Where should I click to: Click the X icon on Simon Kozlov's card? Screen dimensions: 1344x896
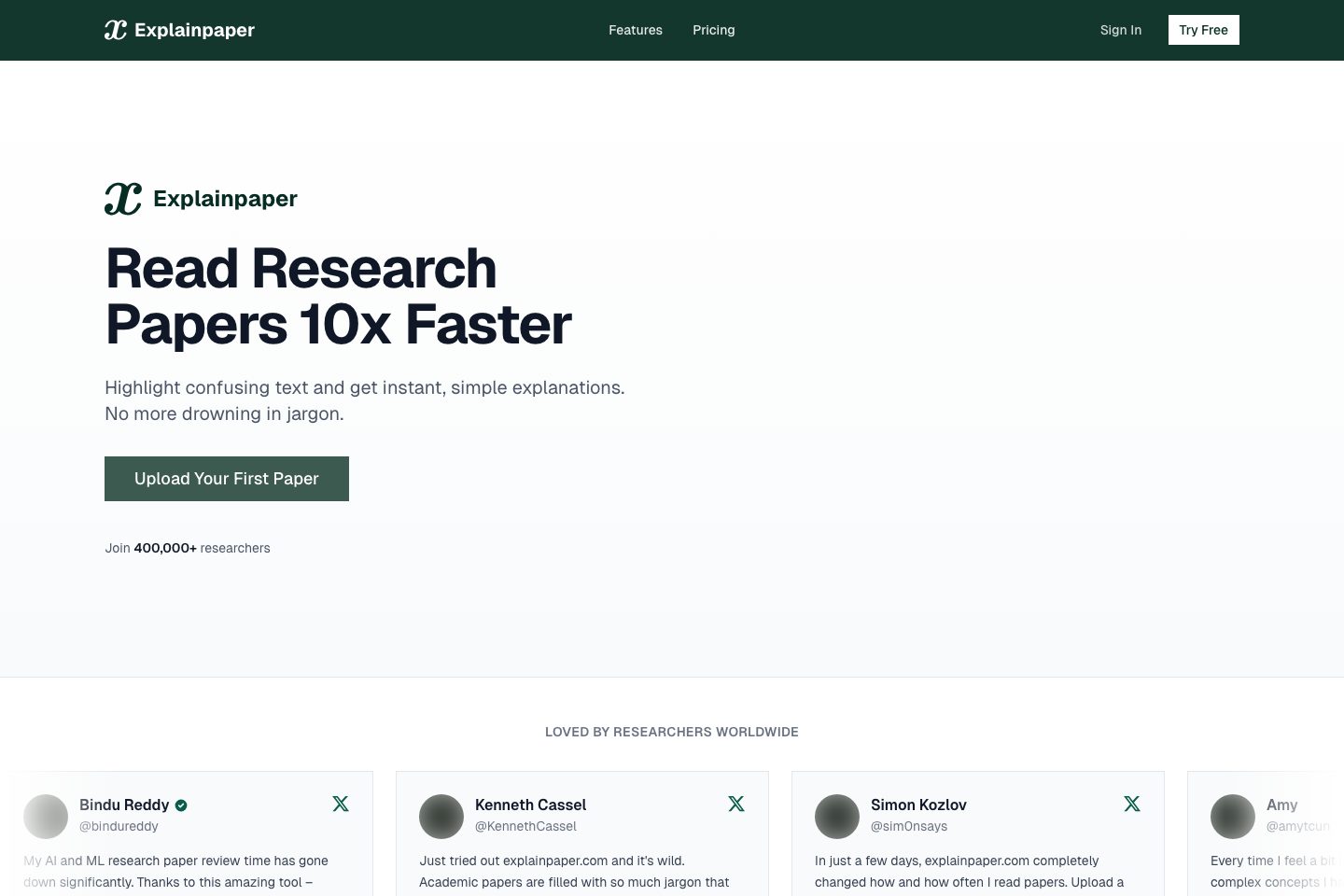click(1132, 804)
